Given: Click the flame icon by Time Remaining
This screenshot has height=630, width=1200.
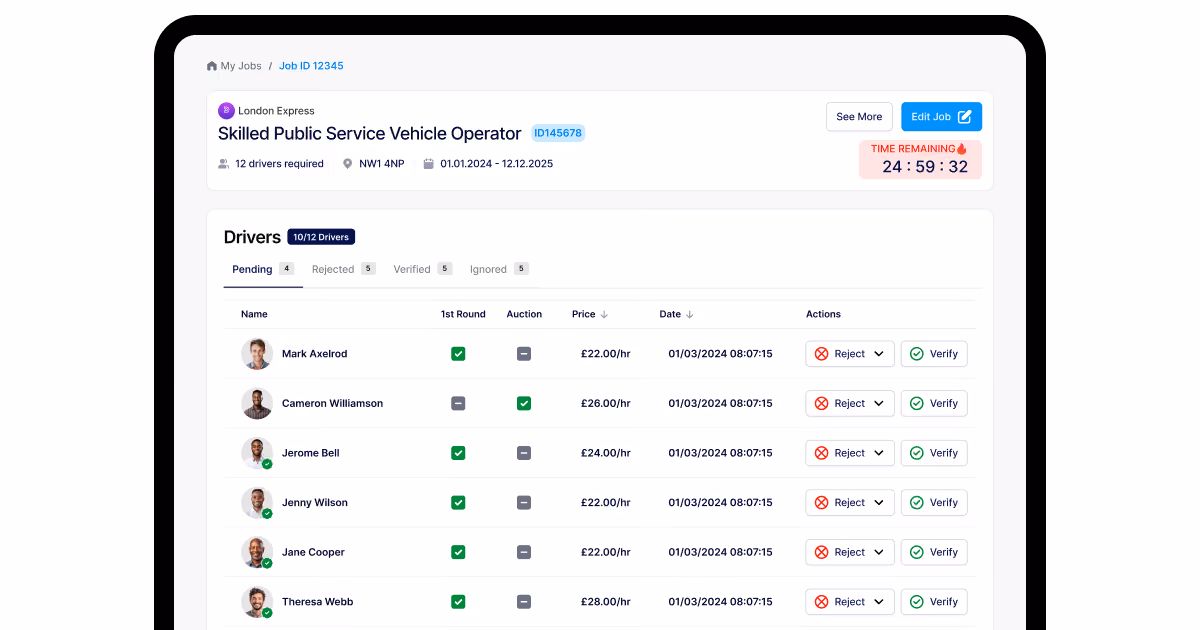Looking at the screenshot, I should click(962, 149).
